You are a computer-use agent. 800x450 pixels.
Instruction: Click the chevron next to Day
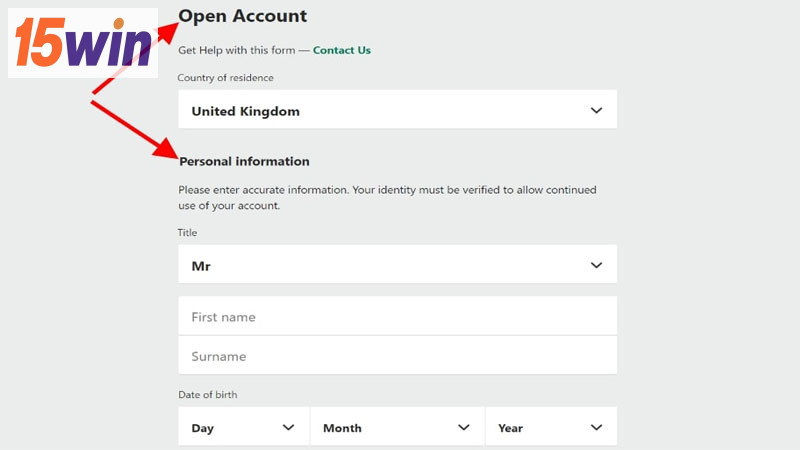289,427
